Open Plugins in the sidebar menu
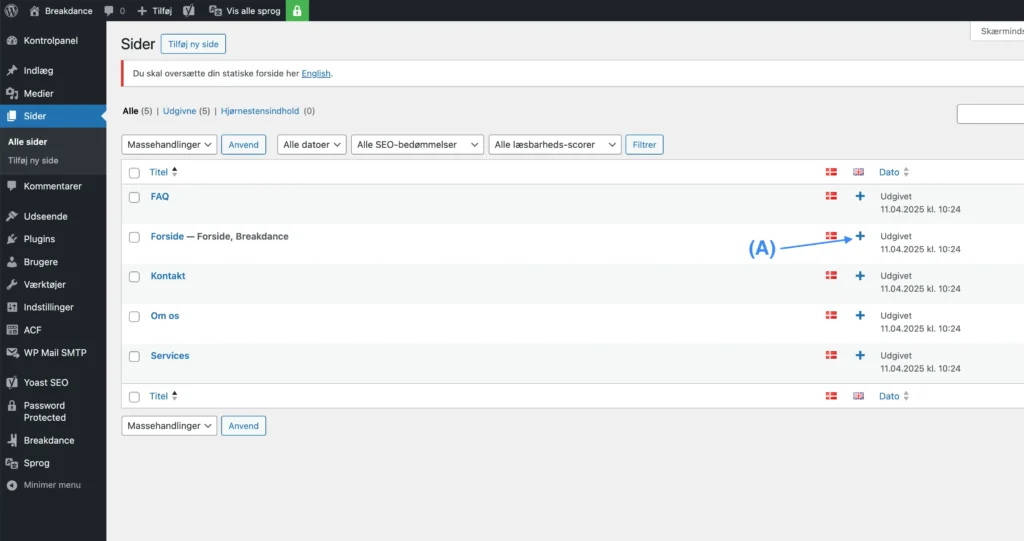The height and width of the screenshot is (541, 1024). [39, 239]
